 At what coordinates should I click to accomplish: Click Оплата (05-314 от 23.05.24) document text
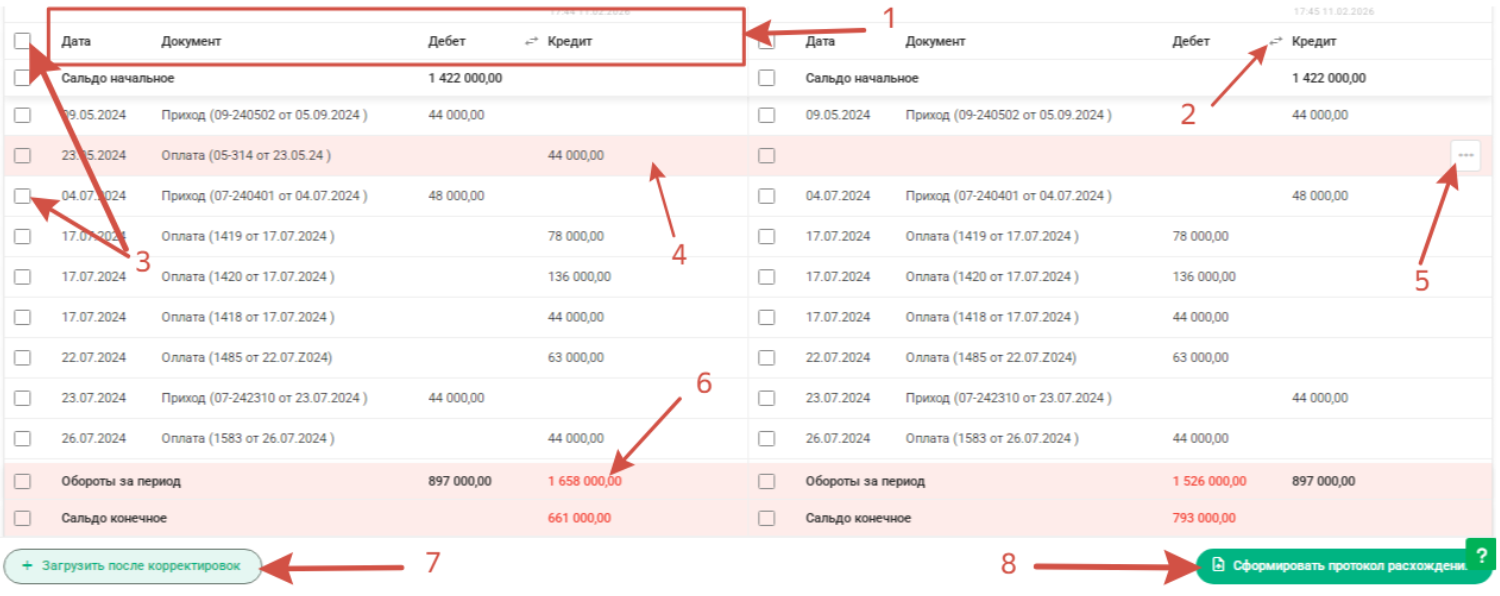tap(246, 155)
